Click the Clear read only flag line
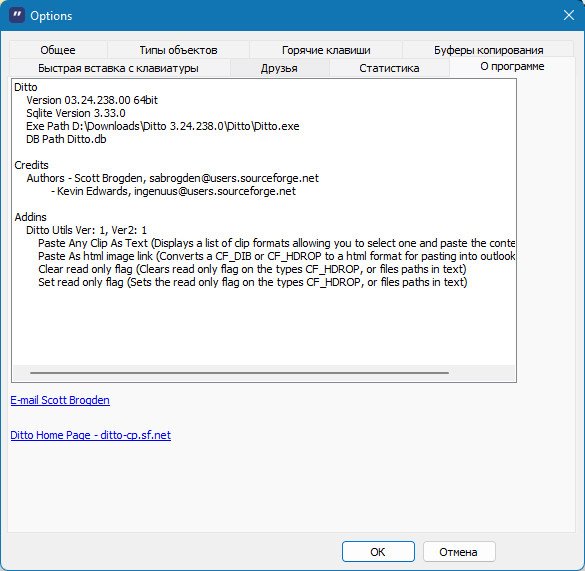 [252, 269]
